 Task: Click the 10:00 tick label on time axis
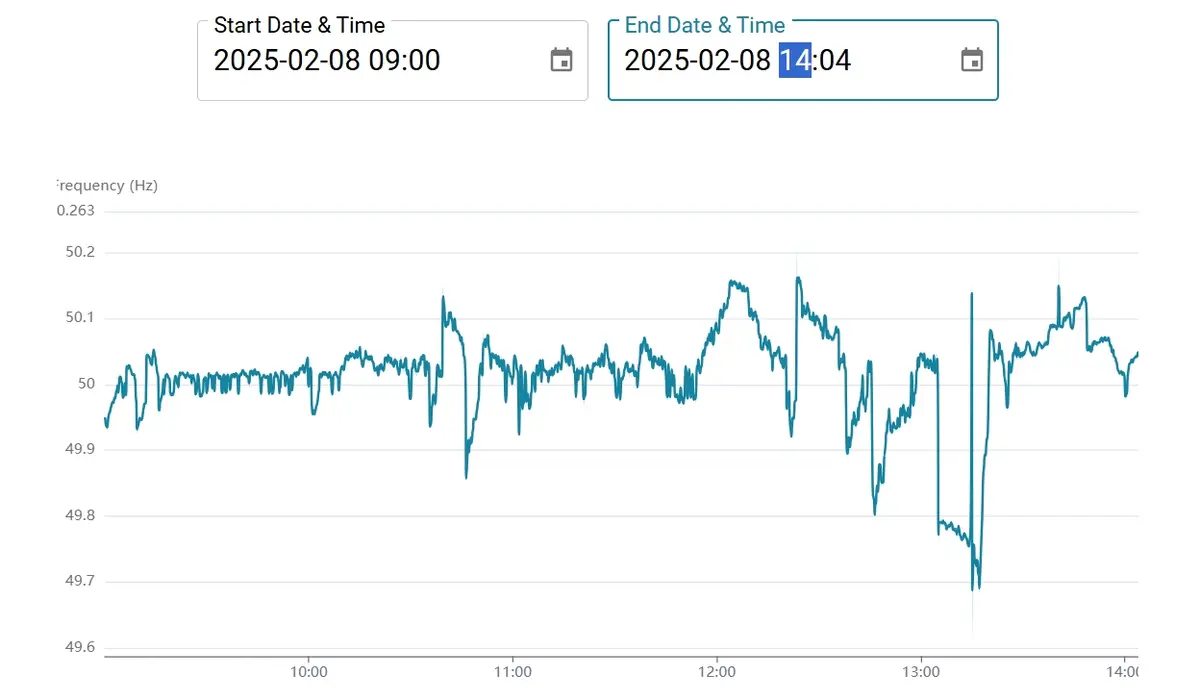point(308,672)
